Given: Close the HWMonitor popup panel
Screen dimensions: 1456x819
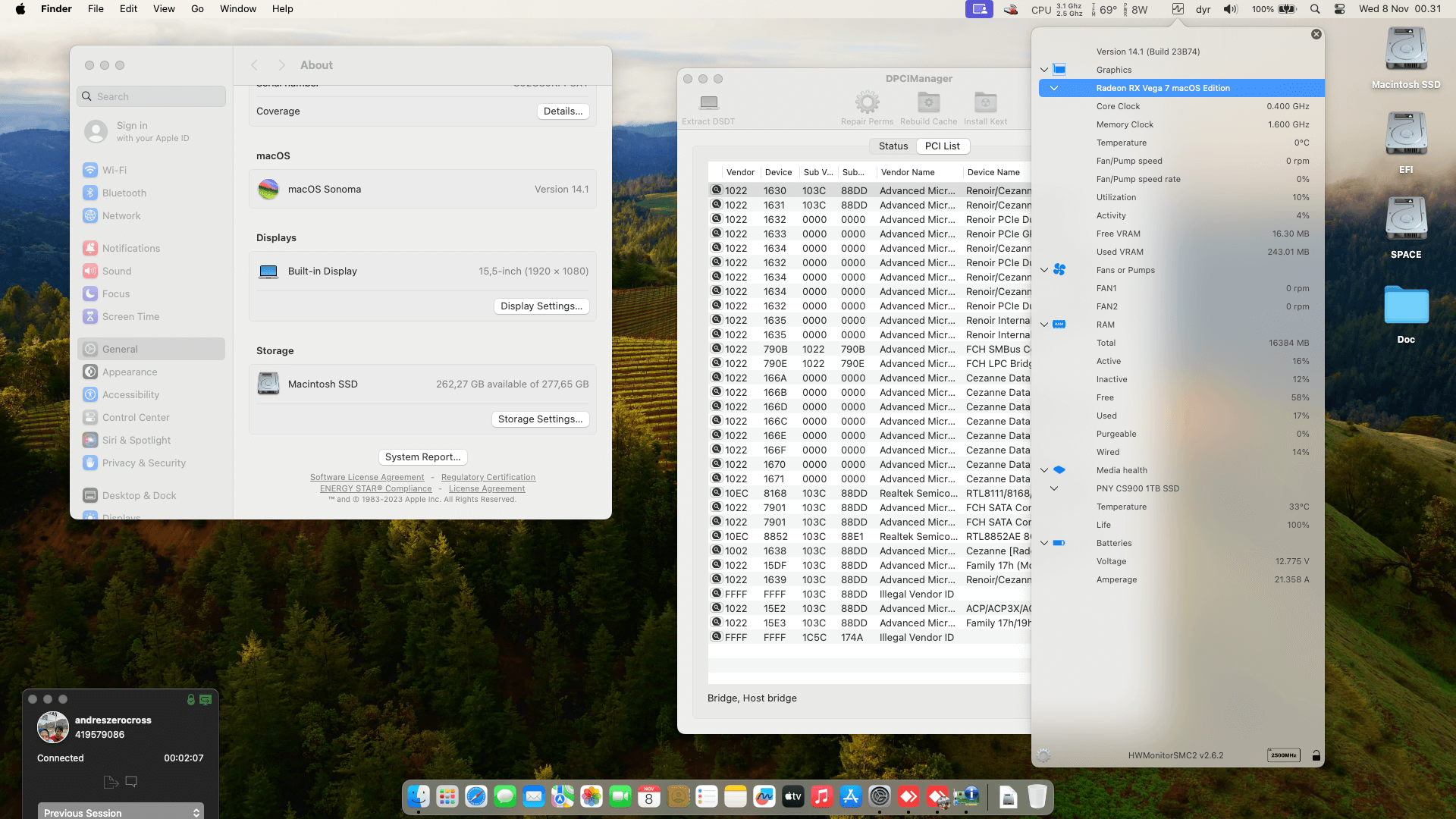Looking at the screenshot, I should [x=1316, y=34].
